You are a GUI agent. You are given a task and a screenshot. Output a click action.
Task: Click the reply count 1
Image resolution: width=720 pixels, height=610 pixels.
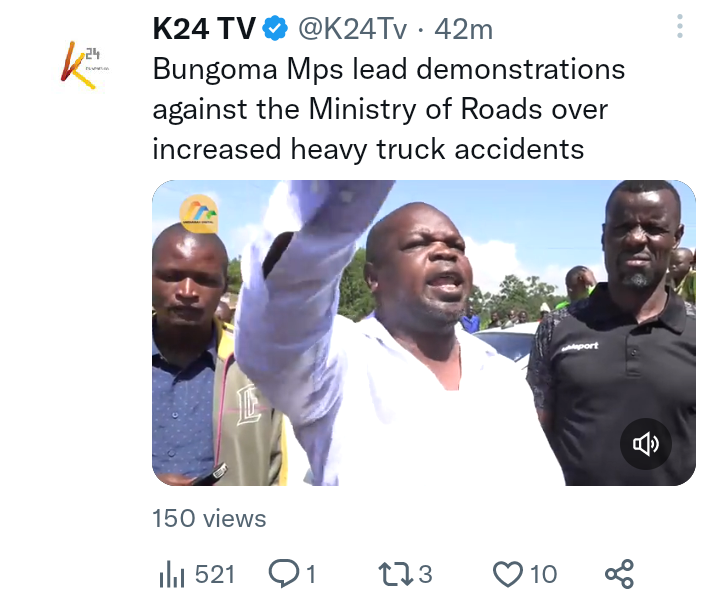(x=311, y=574)
